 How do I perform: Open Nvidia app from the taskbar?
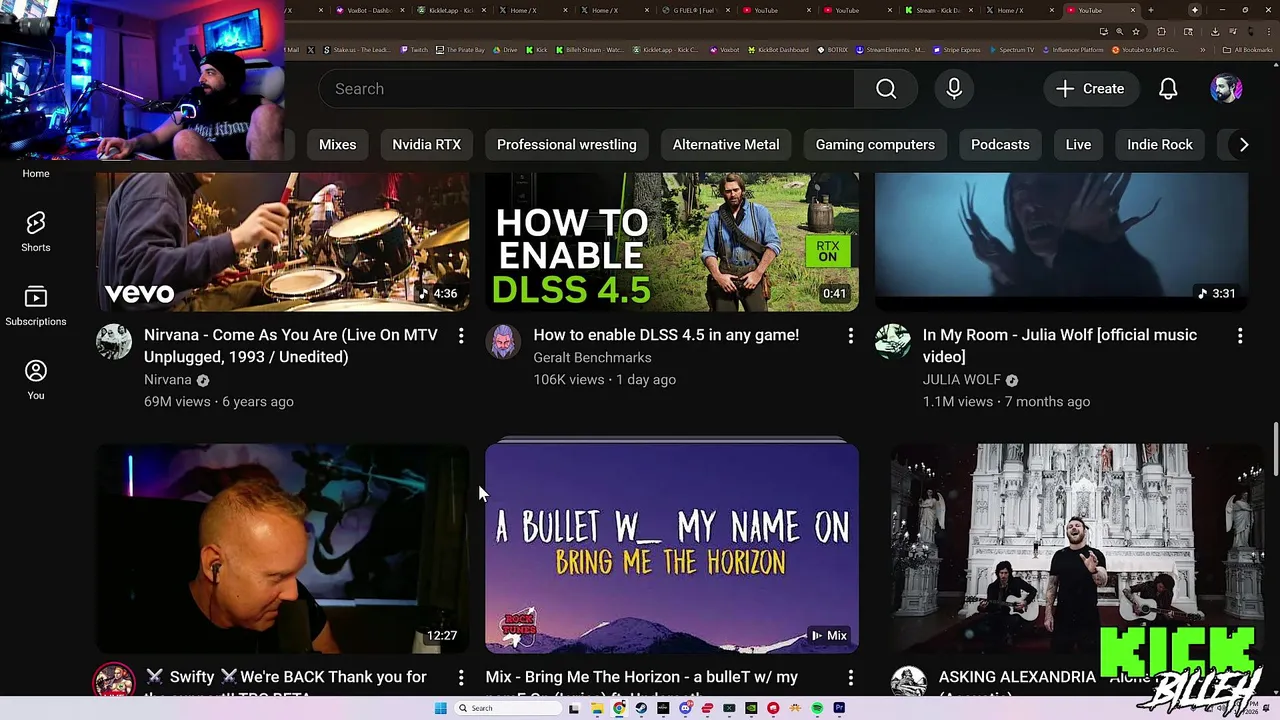tap(751, 708)
